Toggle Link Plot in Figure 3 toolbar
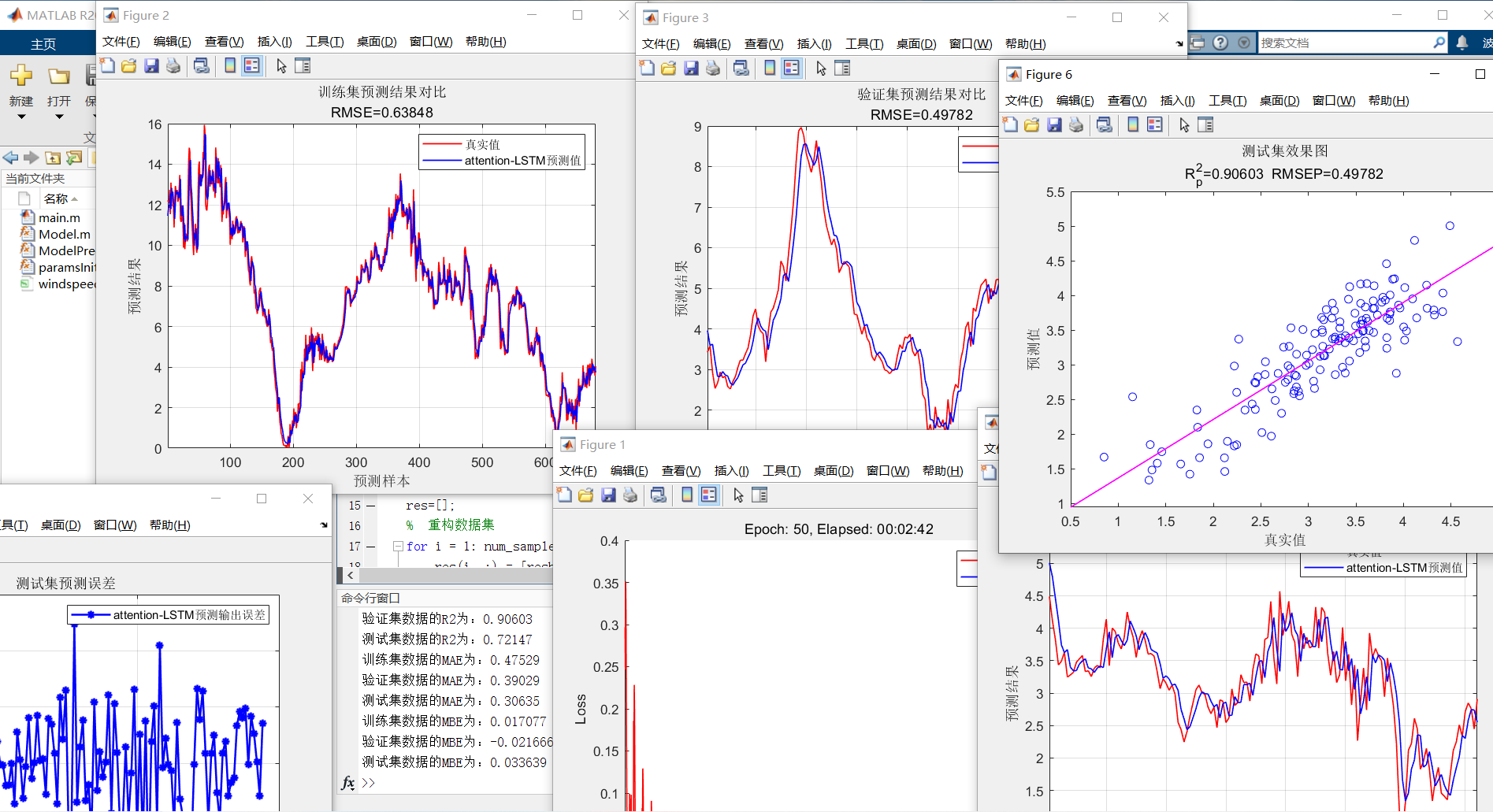This screenshot has height=812, width=1493. 741,69
